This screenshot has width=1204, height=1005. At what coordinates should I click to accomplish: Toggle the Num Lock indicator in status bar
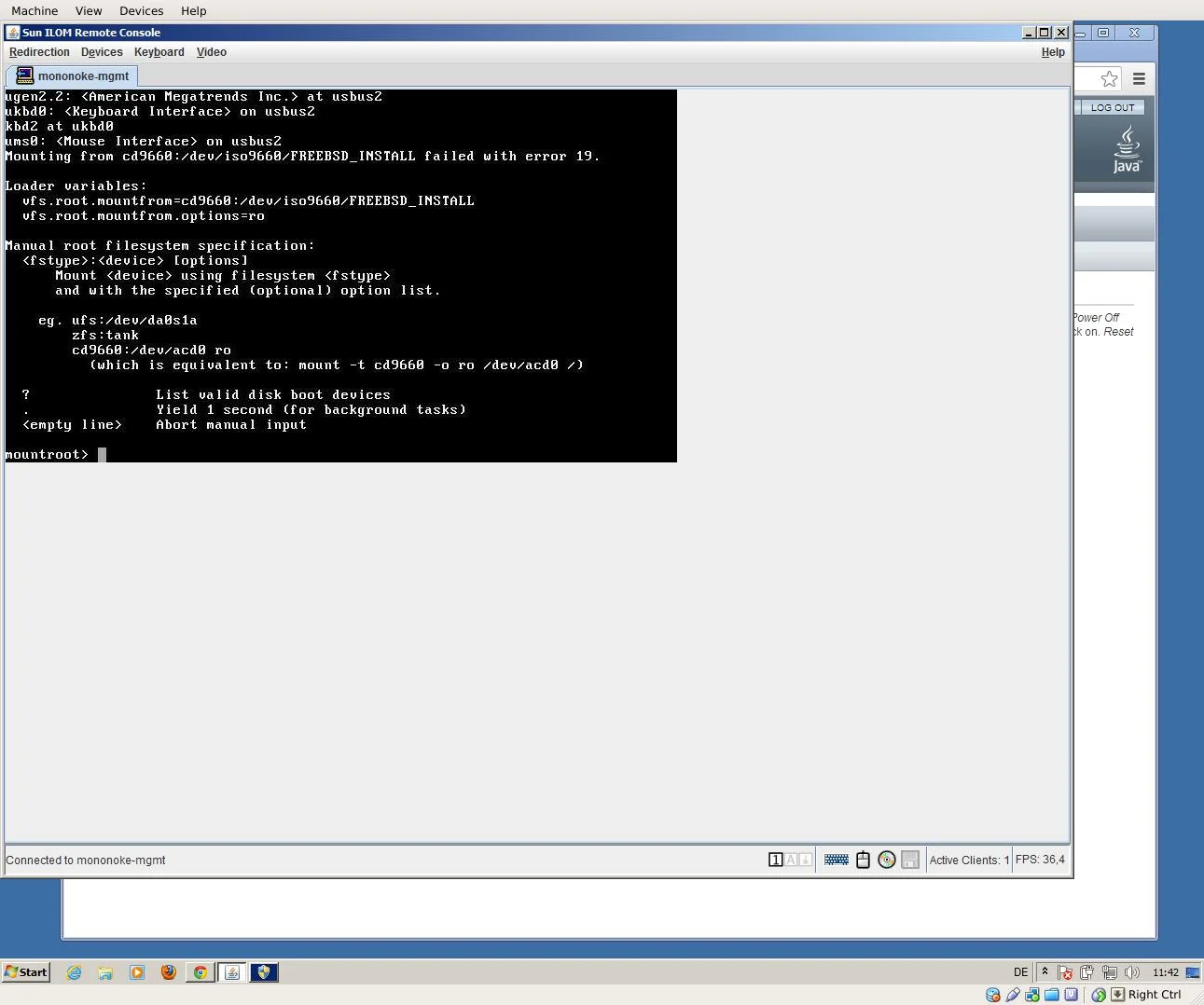pos(775,860)
